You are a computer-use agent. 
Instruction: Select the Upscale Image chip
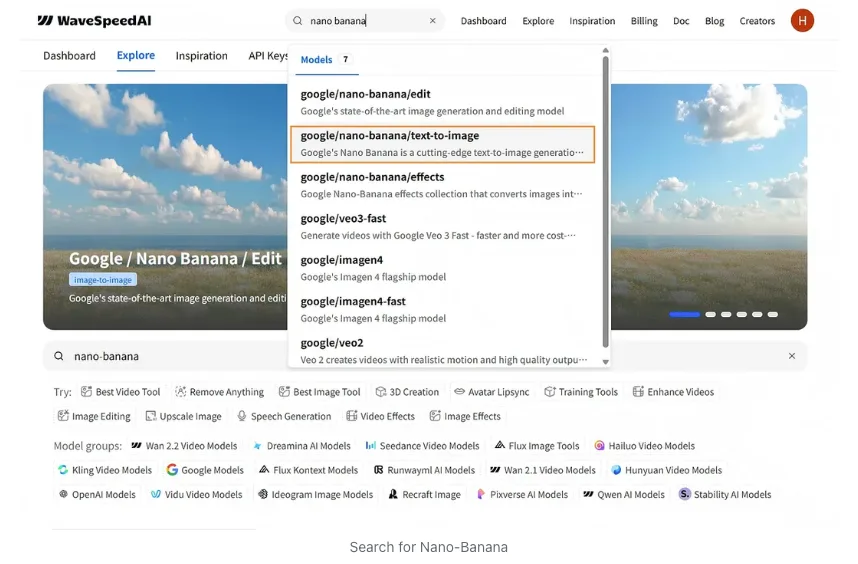(x=183, y=416)
